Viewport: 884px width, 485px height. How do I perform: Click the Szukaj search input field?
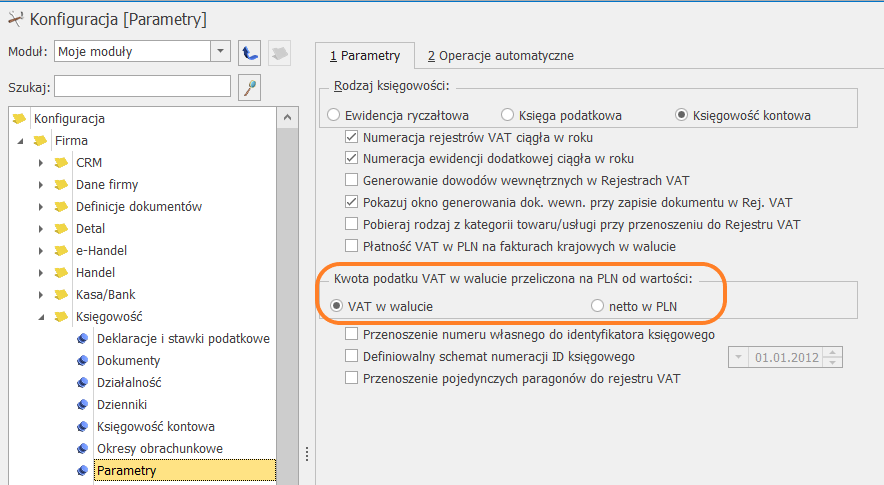point(143,86)
